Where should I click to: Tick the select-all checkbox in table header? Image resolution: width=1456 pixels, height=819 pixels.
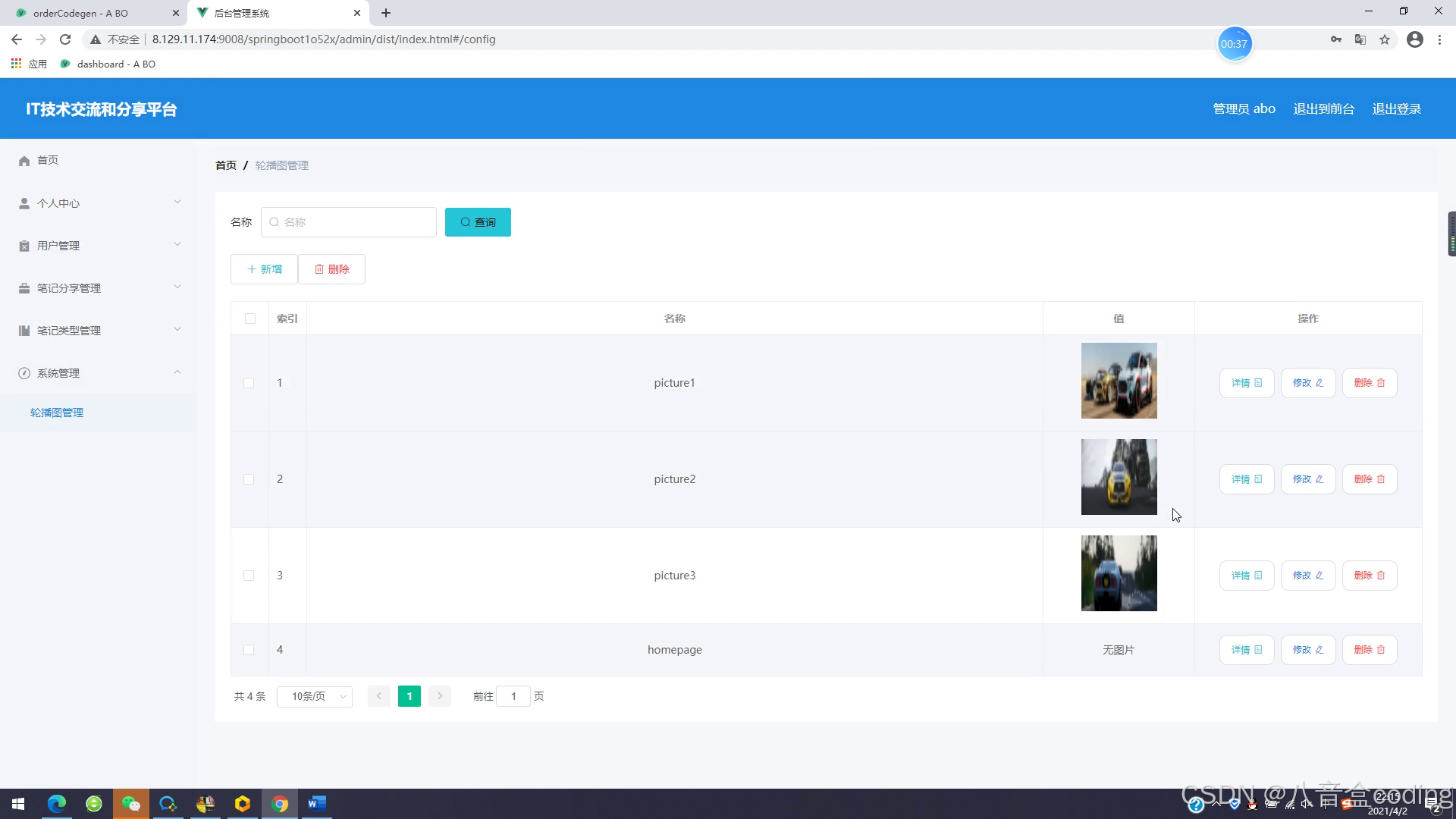(250, 318)
